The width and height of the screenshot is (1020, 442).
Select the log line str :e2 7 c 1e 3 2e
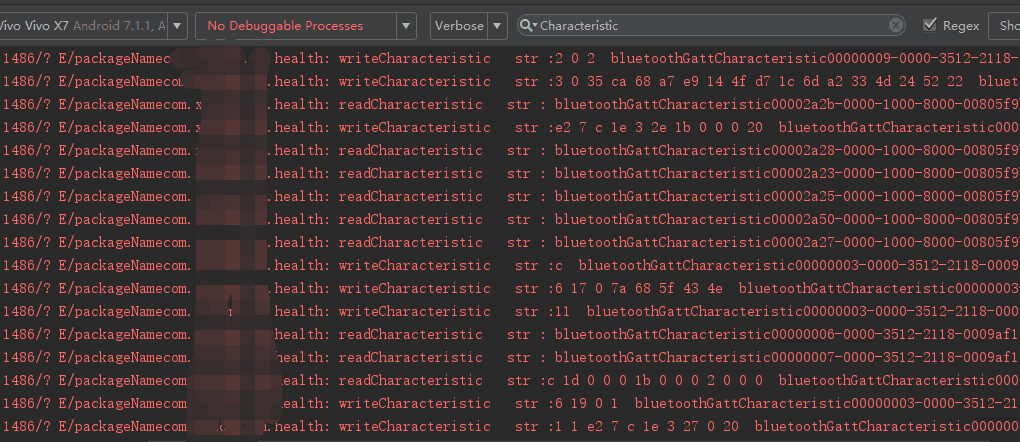[x=510, y=128]
